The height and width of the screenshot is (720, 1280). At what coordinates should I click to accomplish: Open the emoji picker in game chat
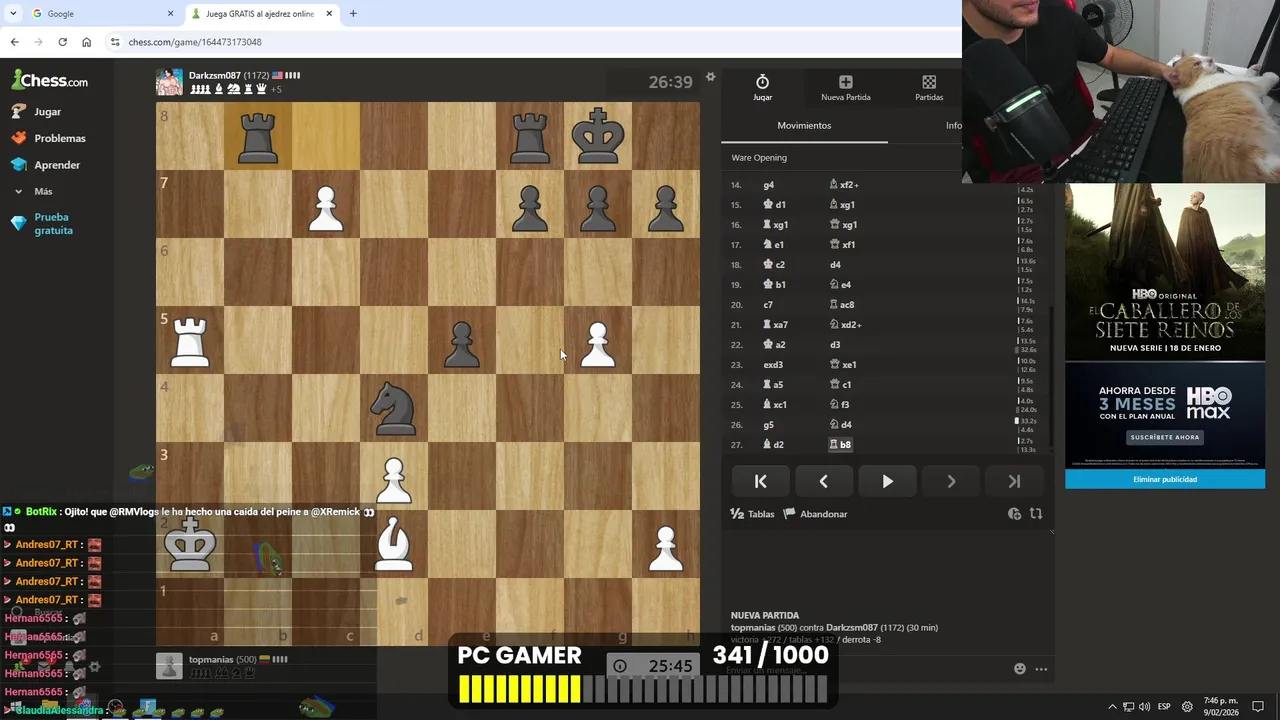(1020, 669)
